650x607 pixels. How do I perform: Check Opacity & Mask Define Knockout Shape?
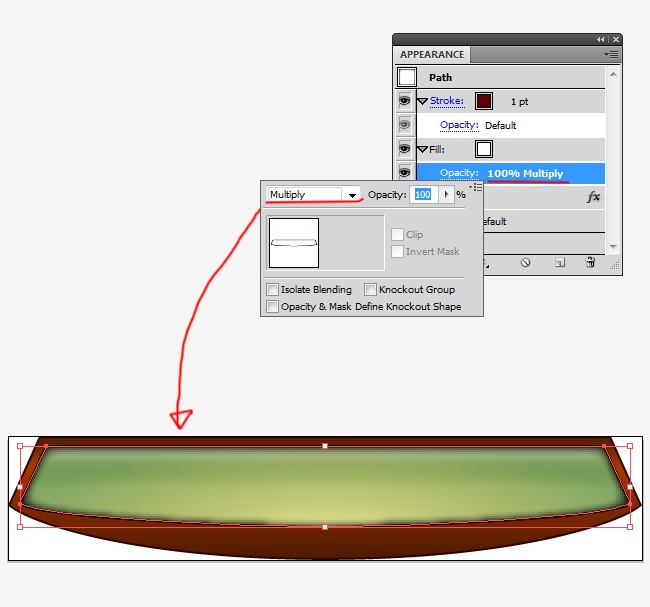[x=272, y=306]
